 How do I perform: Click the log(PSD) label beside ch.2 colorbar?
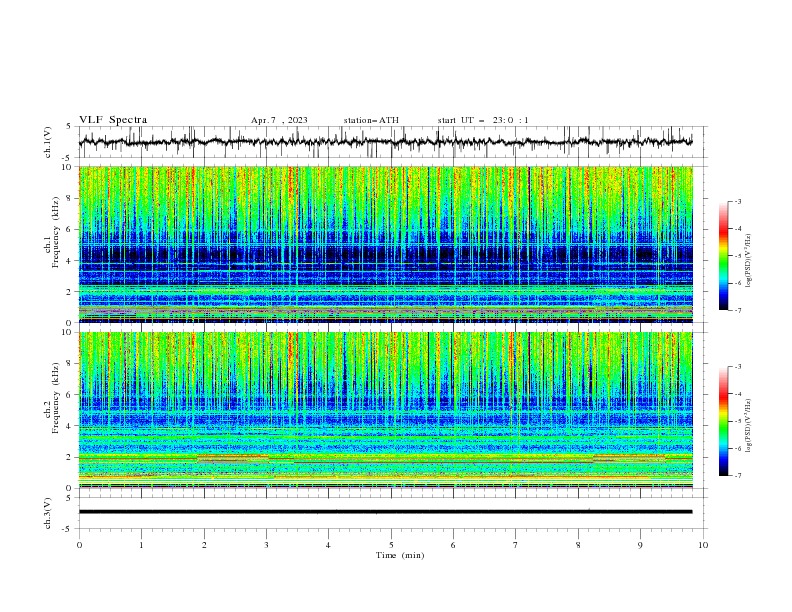click(x=749, y=425)
